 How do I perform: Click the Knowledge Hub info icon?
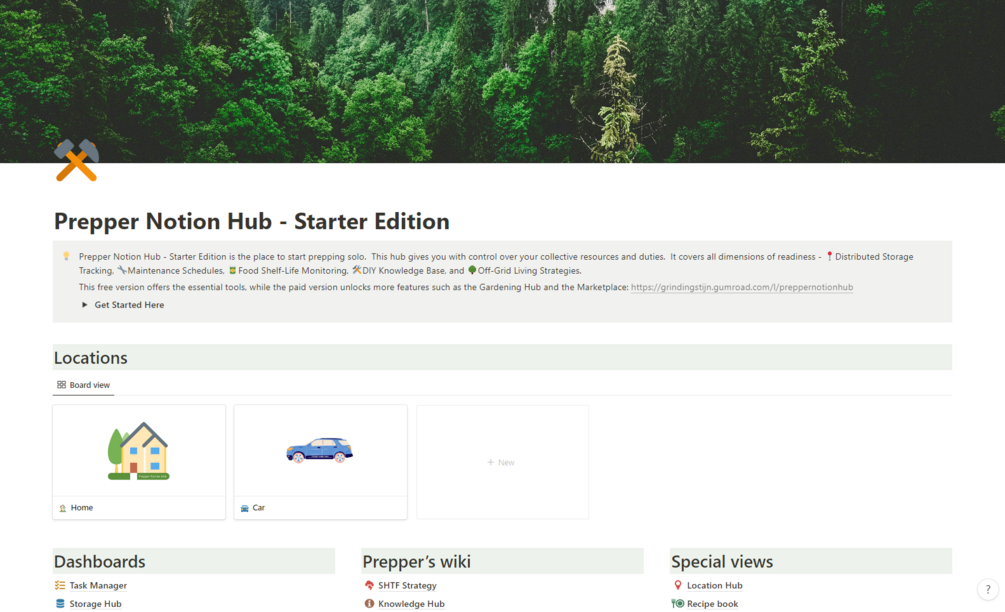tap(369, 604)
